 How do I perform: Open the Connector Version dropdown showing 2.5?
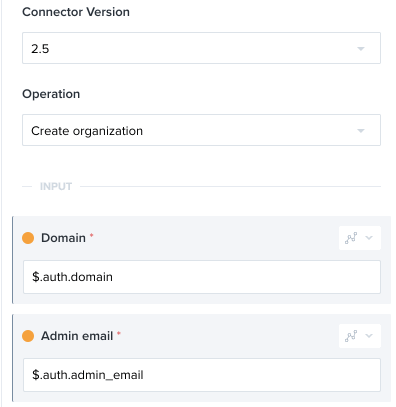coord(201,48)
